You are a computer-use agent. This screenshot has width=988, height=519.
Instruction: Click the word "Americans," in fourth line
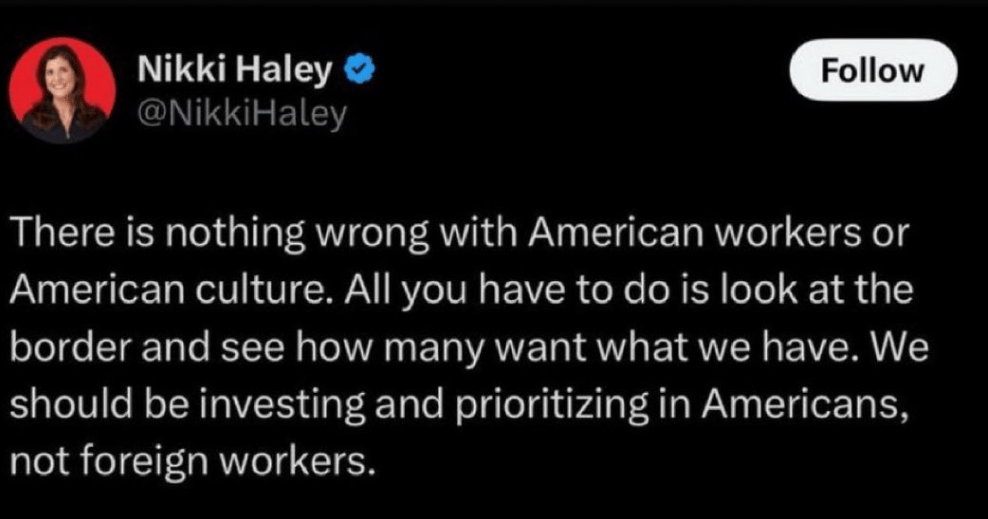click(806, 406)
